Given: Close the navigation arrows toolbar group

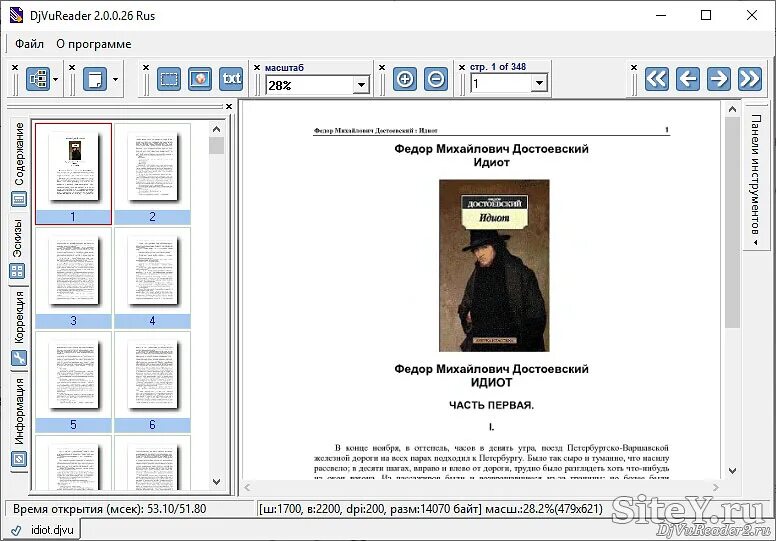Looking at the screenshot, I should coord(634,67).
